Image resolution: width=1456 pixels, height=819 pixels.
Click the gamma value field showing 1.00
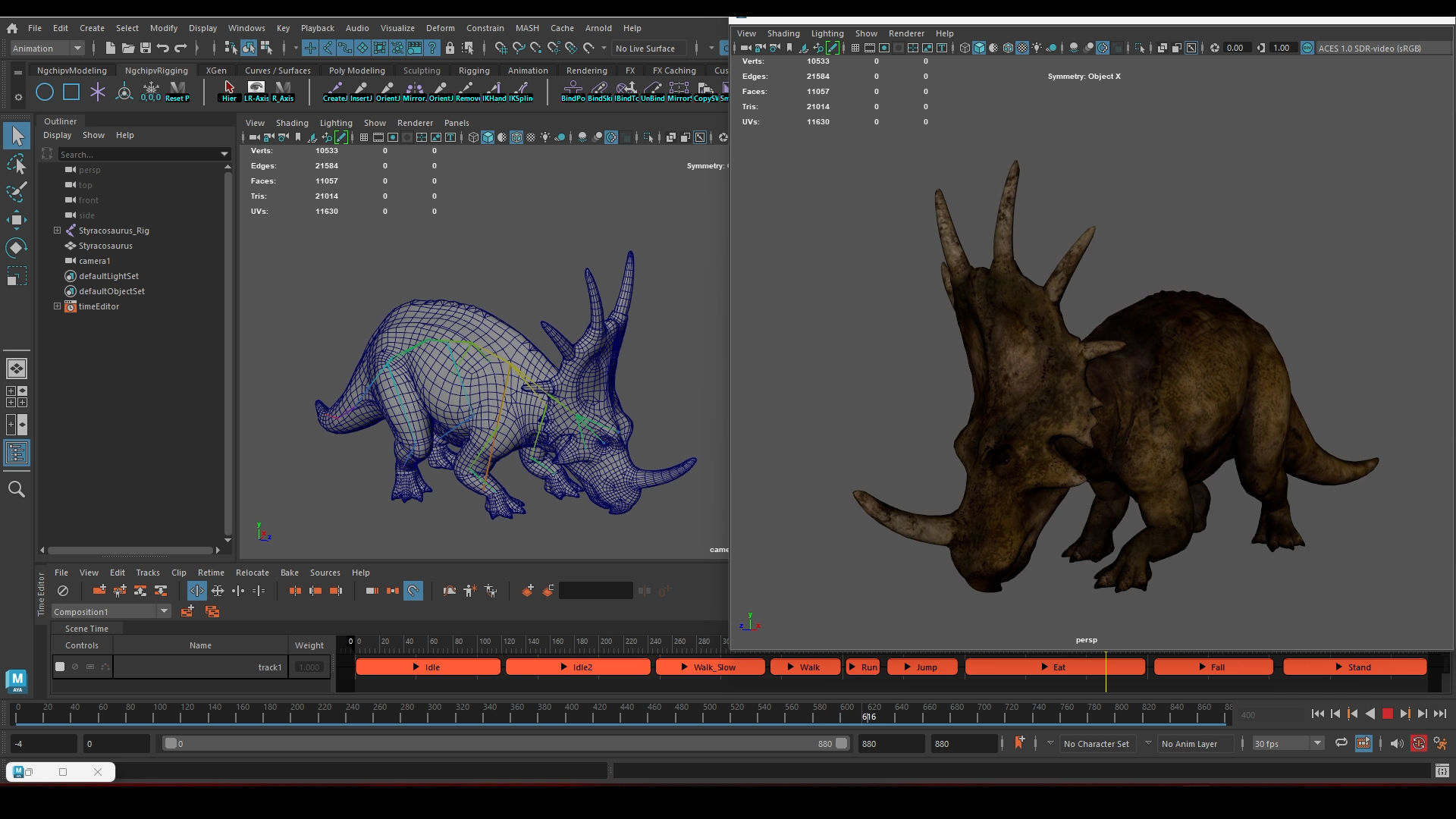tap(1282, 48)
